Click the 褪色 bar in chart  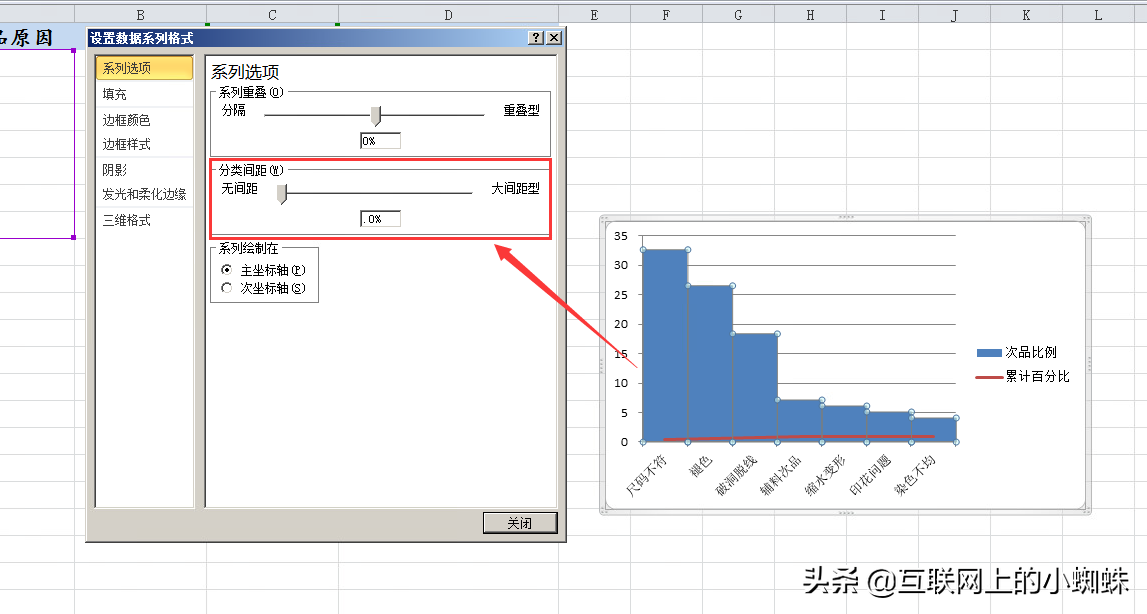[x=710, y=364]
